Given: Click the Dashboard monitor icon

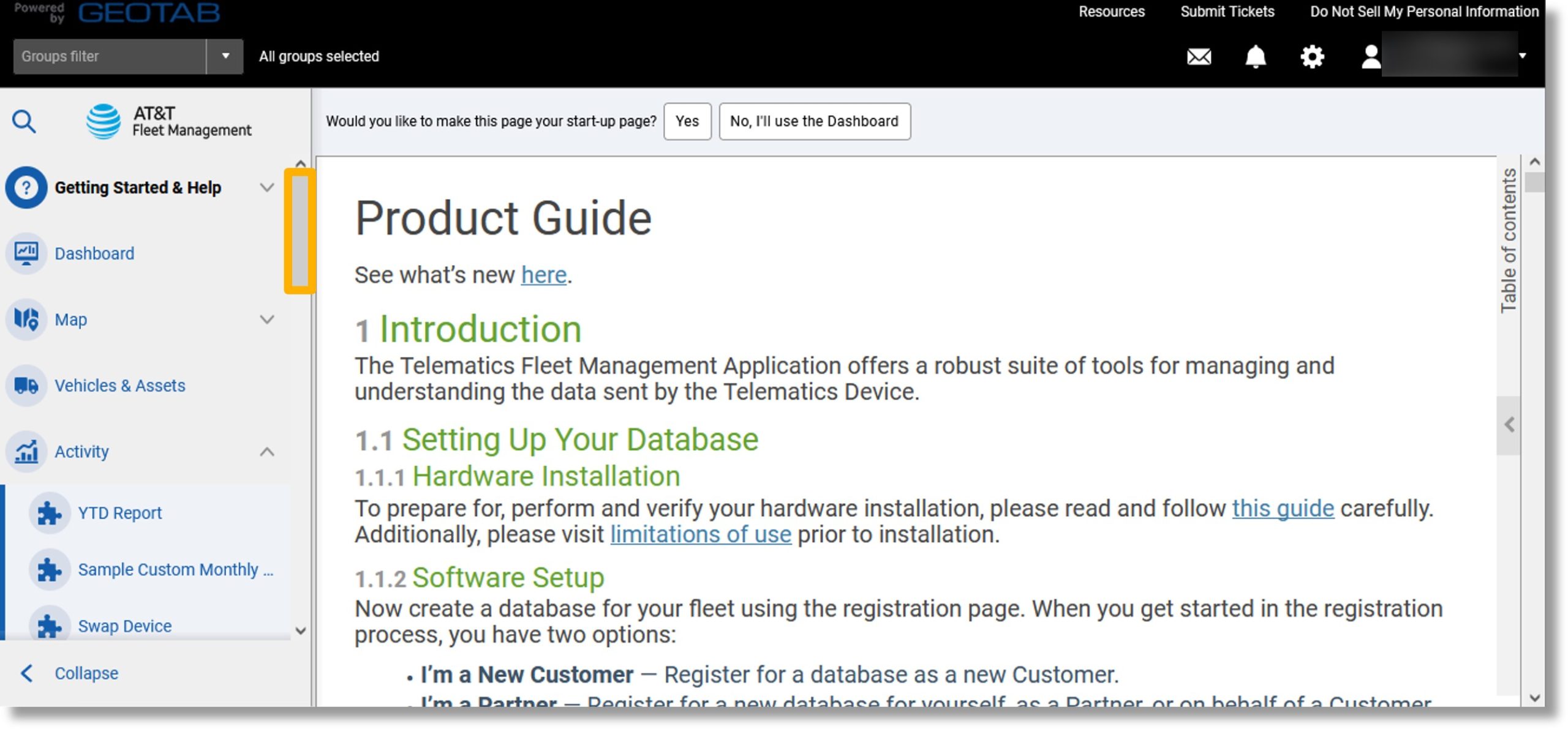Looking at the screenshot, I should (26, 253).
